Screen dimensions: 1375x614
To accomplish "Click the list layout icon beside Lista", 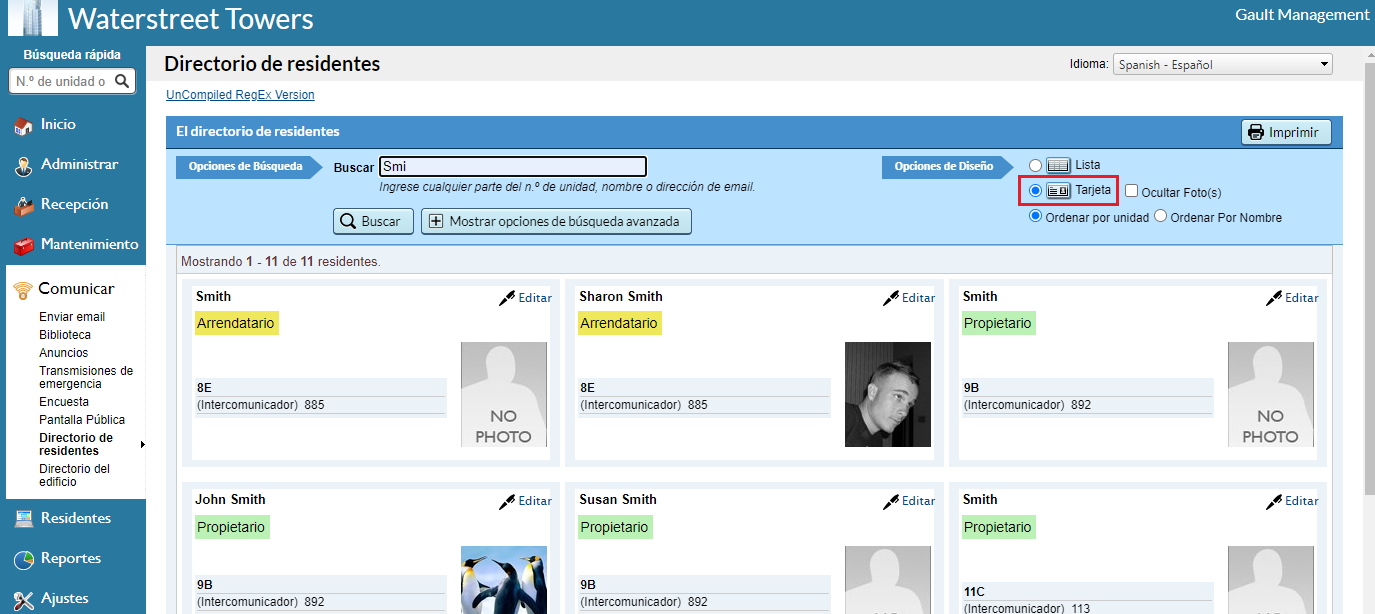I will pos(1058,165).
